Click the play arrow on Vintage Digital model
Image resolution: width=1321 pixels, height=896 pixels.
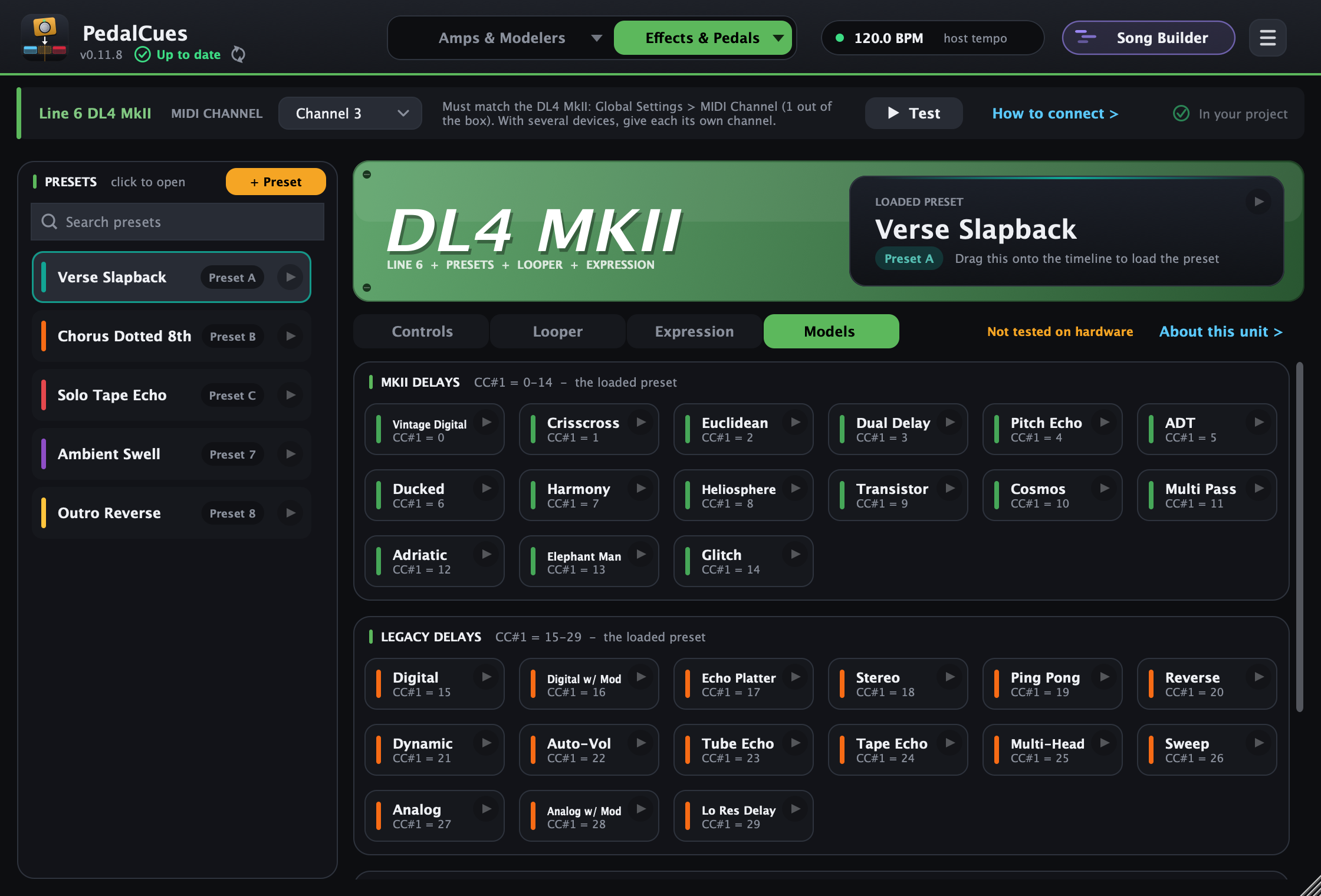click(x=487, y=422)
